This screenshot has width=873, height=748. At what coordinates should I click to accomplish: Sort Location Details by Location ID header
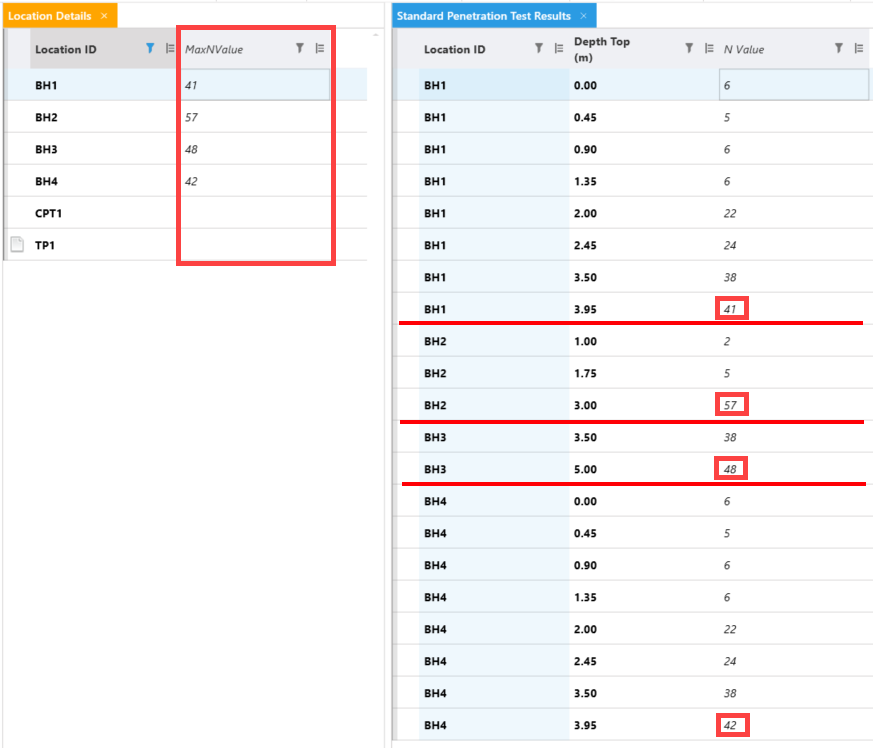click(66, 50)
